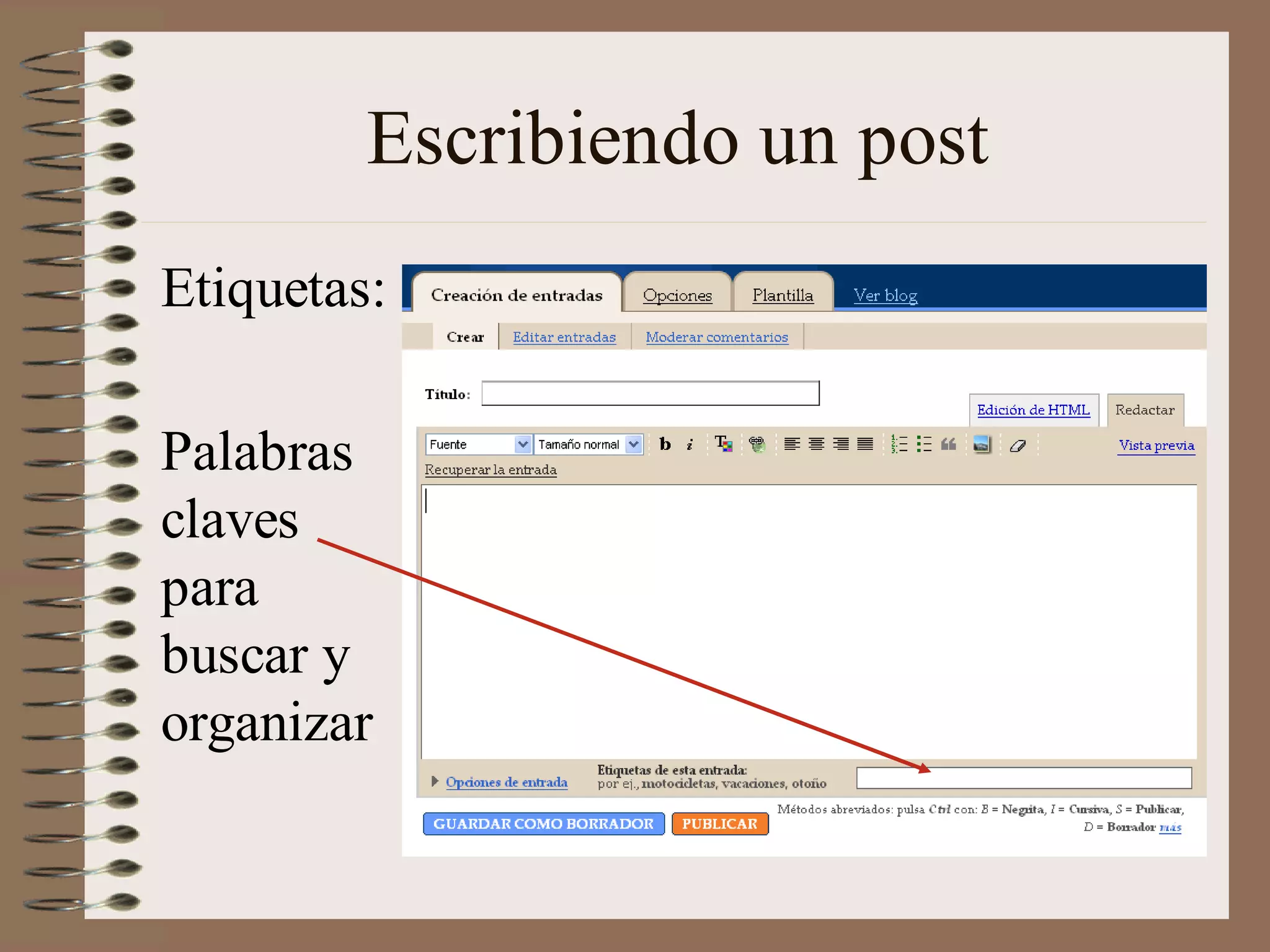1270x952 pixels.
Task: Switch to Redactar compose mode
Action: point(1145,410)
